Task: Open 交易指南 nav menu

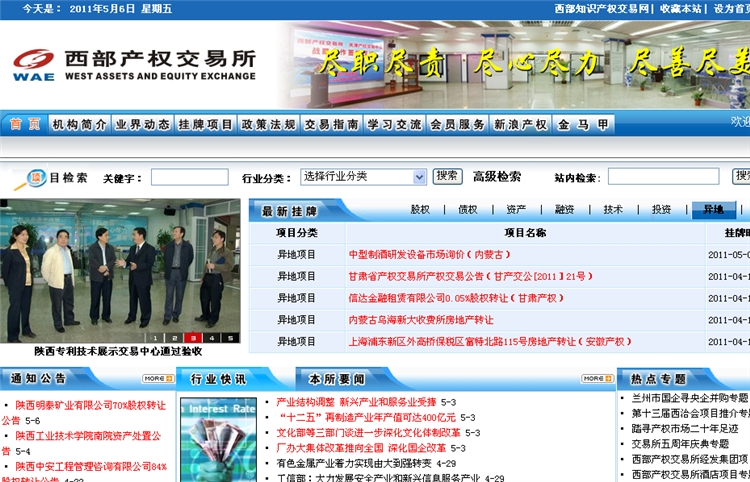Action: [x=331, y=124]
